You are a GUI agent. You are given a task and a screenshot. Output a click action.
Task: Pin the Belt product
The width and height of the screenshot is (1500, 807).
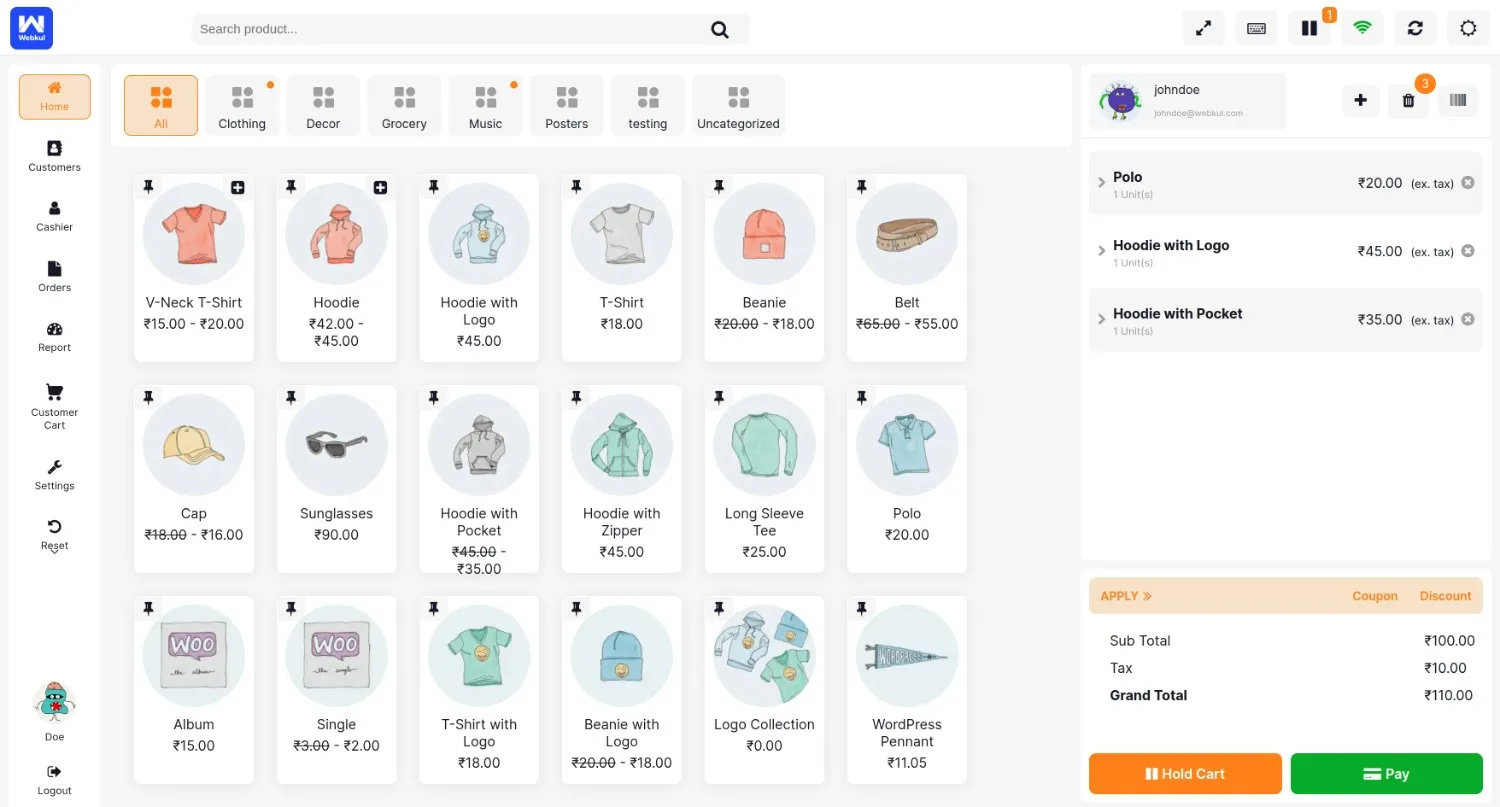tap(861, 187)
